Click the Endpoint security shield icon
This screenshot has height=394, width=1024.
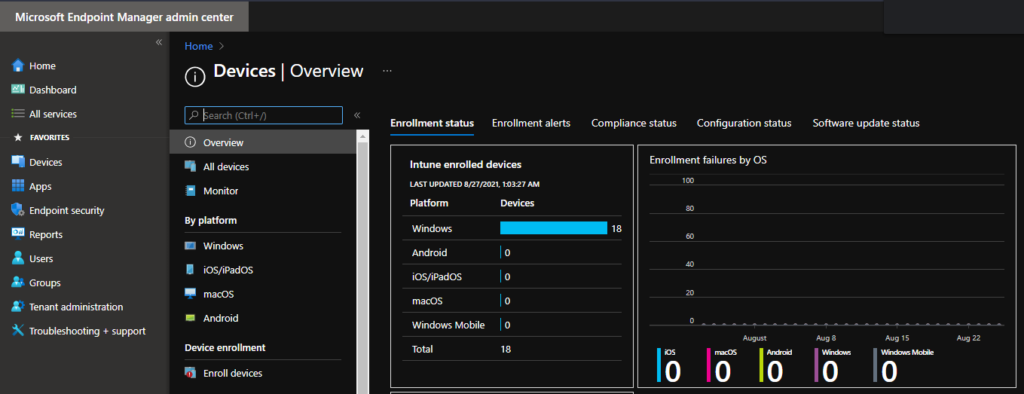tap(18, 210)
